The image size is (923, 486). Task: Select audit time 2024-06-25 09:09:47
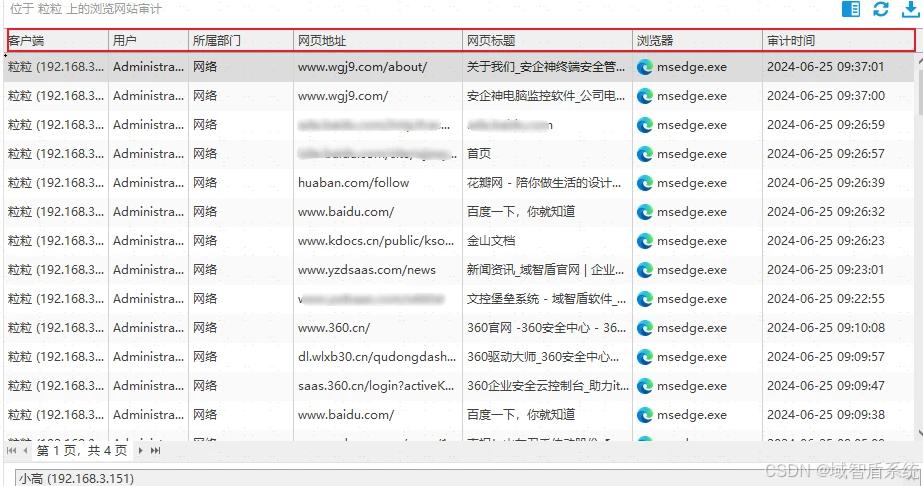tap(825, 386)
